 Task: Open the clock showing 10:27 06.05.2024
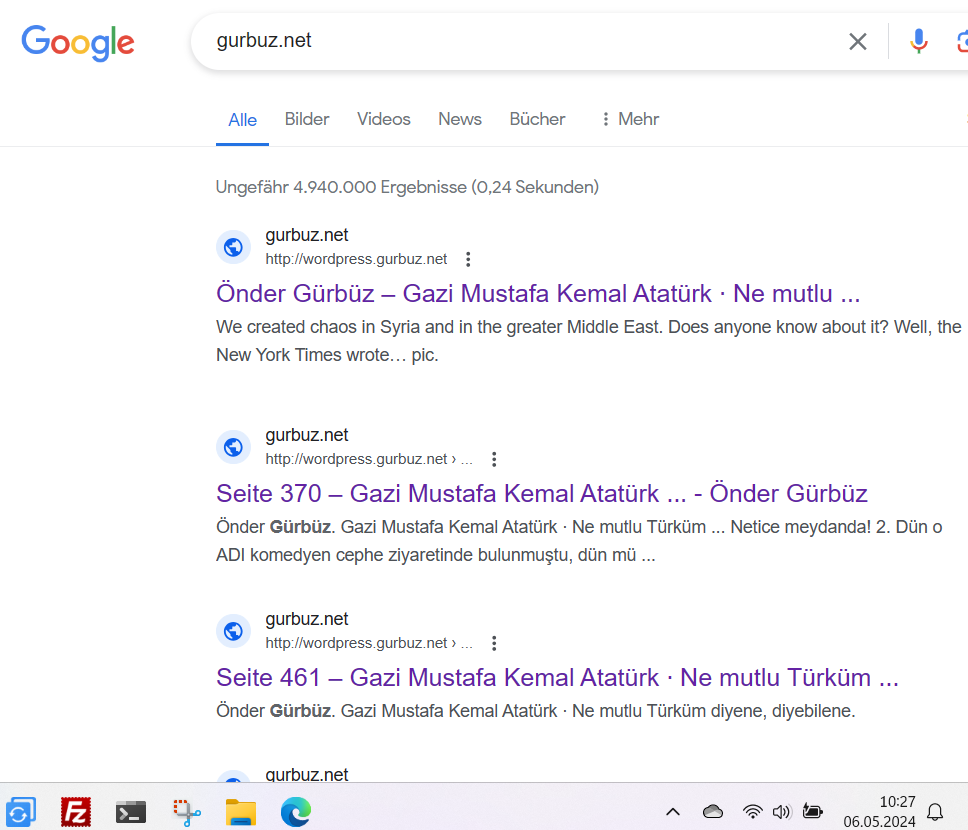(879, 812)
